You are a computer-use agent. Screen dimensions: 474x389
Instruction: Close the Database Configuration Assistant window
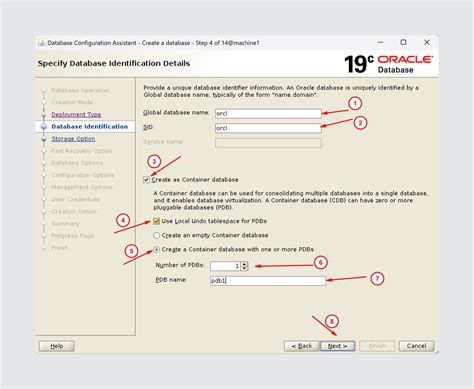427,42
